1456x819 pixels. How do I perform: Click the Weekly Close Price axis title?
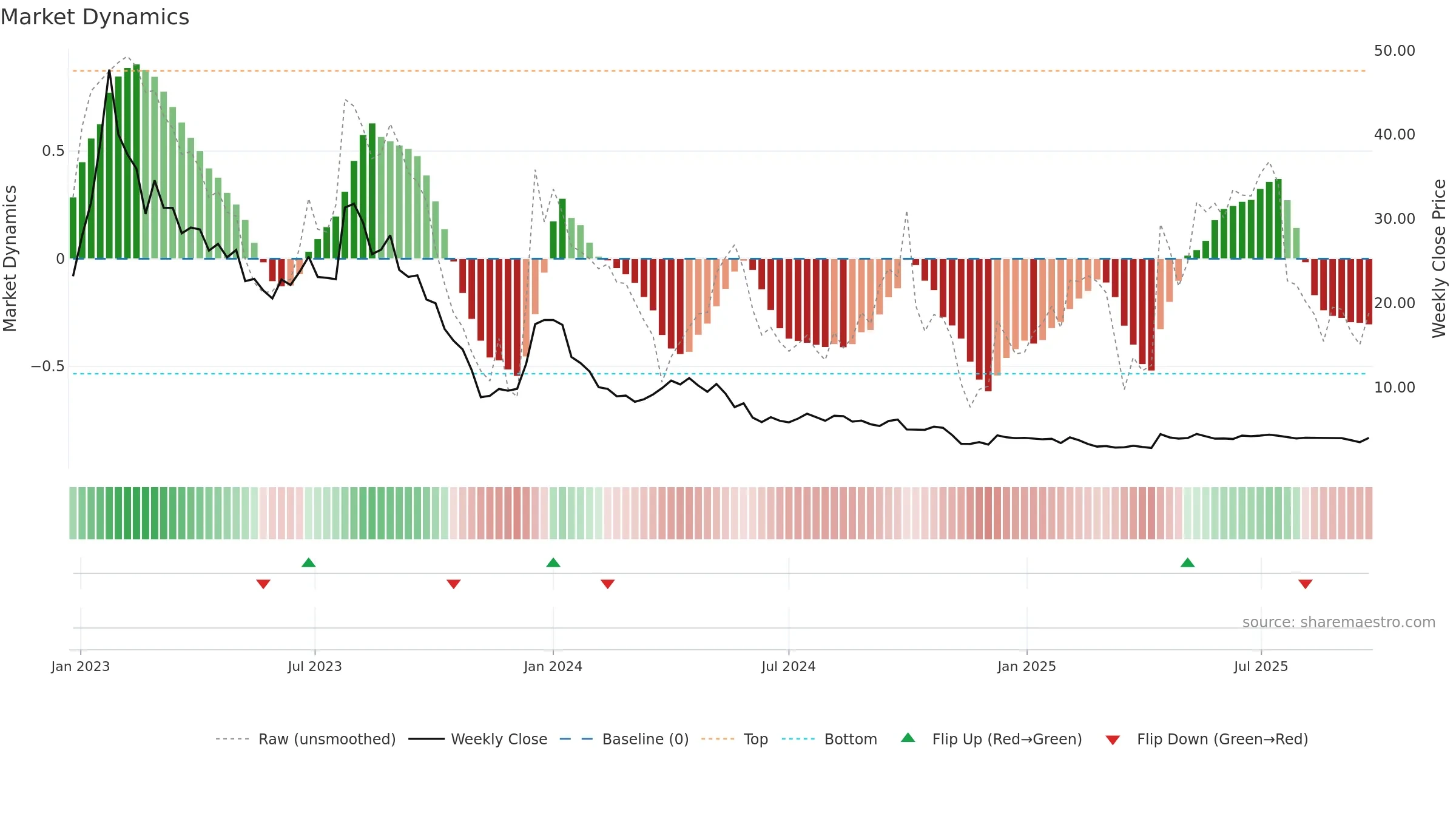pos(1439,258)
